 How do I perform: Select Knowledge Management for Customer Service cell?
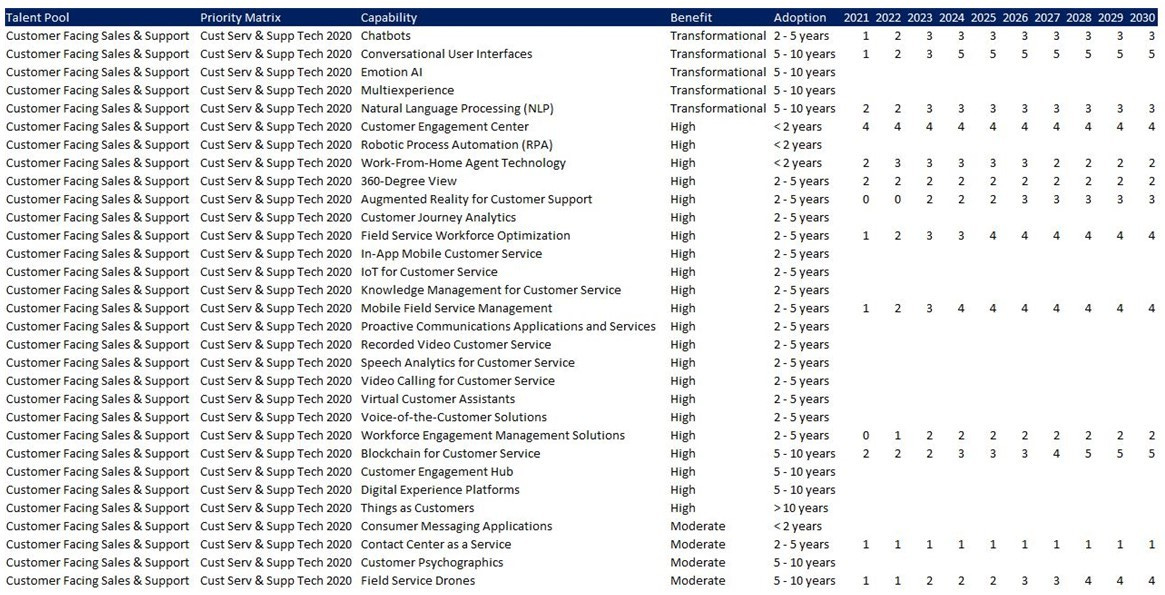[x=491, y=290]
